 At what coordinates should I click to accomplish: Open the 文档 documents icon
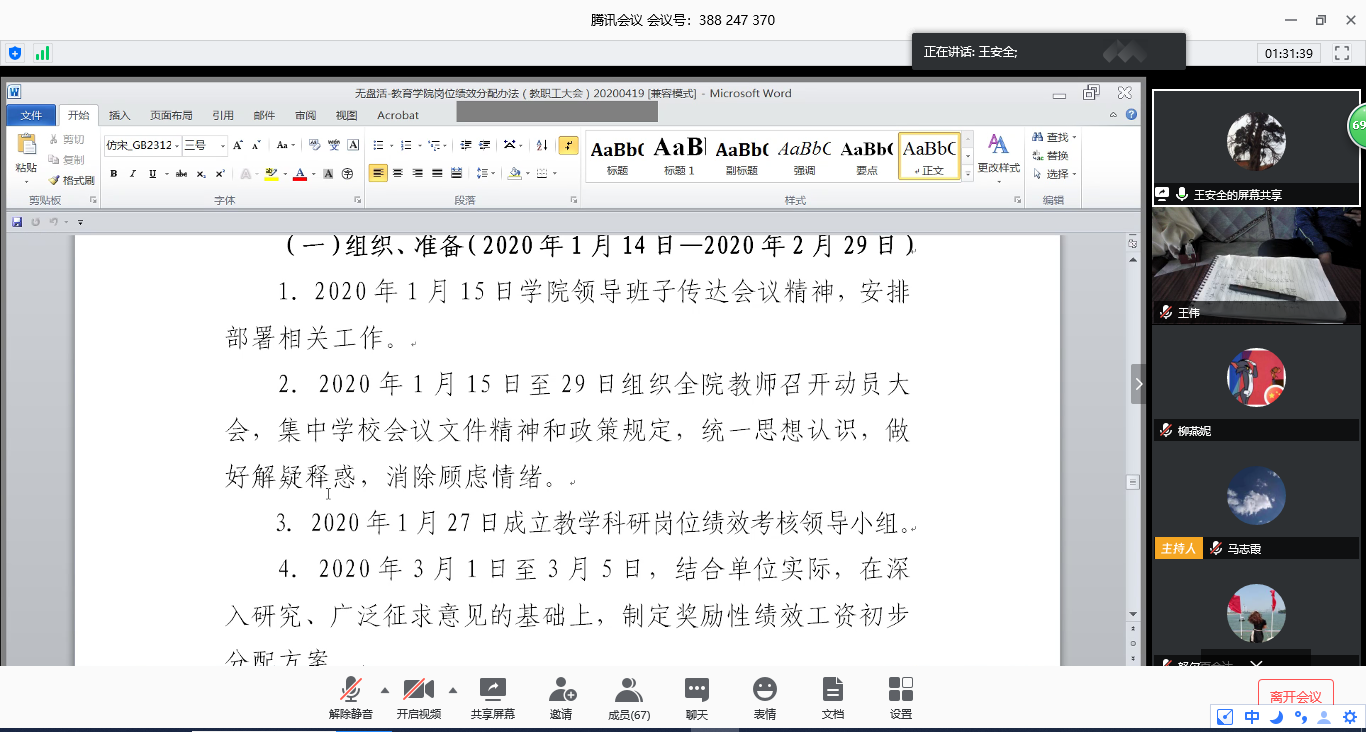click(832, 691)
